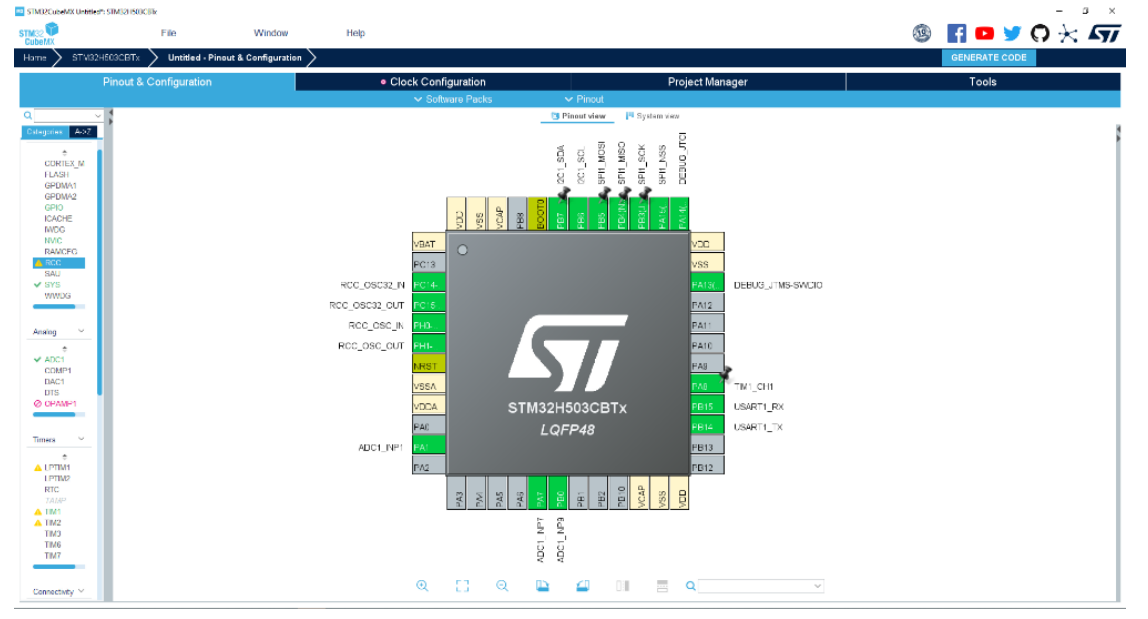This screenshot has height=619, width=1148.
Task: Rotate the chip view clockwise
Action: pyautogui.click(x=543, y=586)
